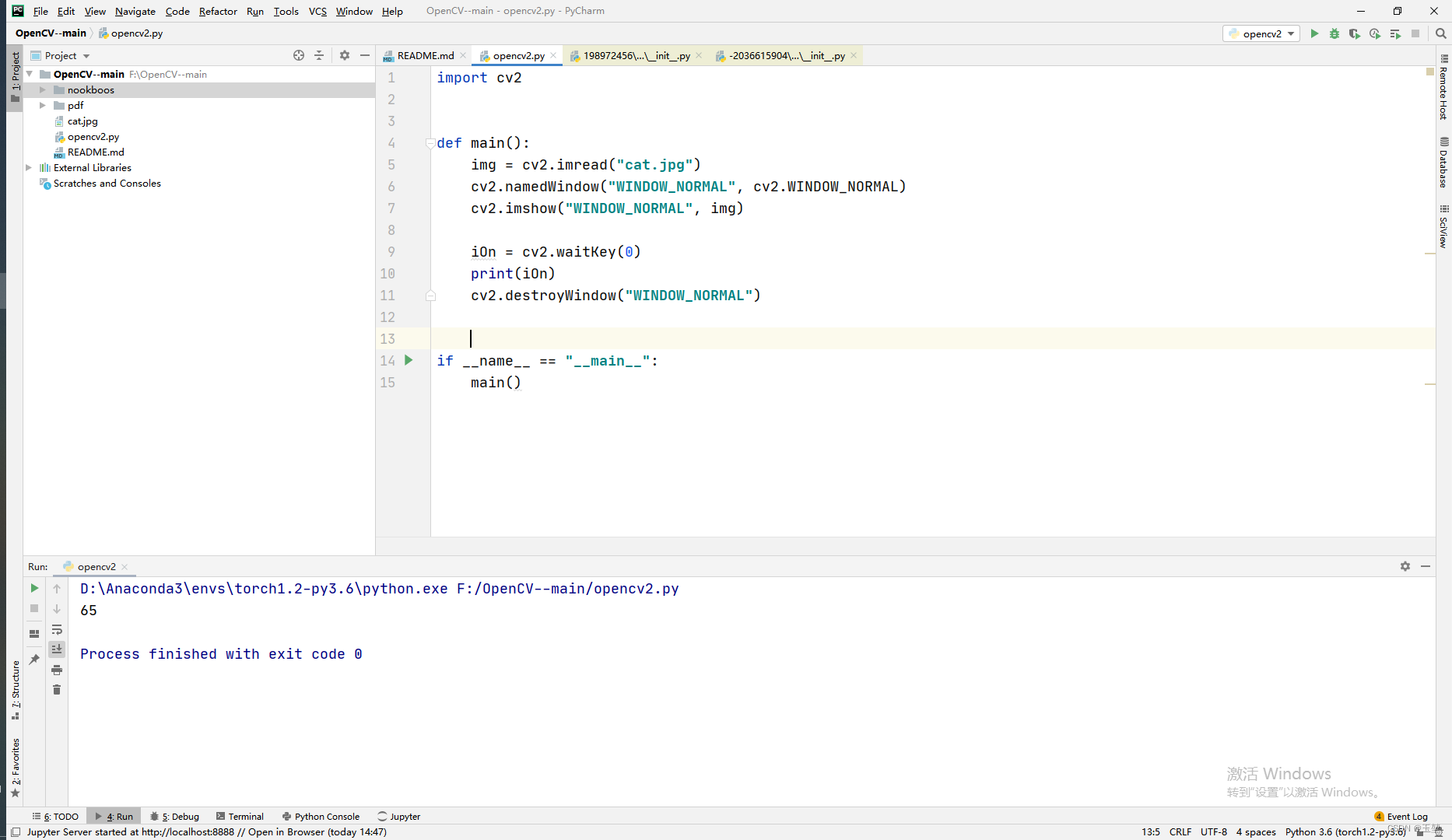Click the concurrency diagram run icon
The width and height of the screenshot is (1452, 840).
1395,33
